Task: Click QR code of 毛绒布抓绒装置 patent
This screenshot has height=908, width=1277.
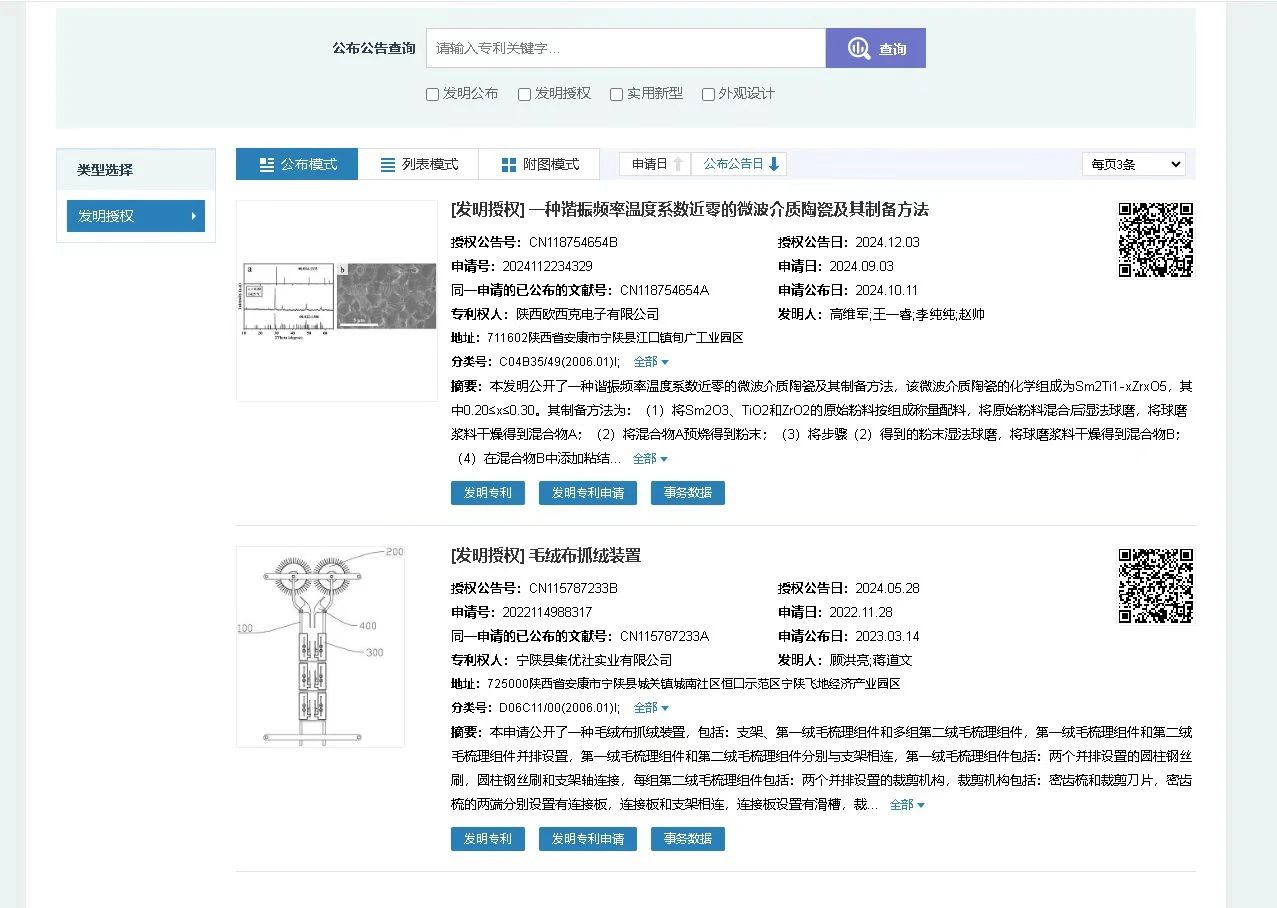Action: point(1155,586)
